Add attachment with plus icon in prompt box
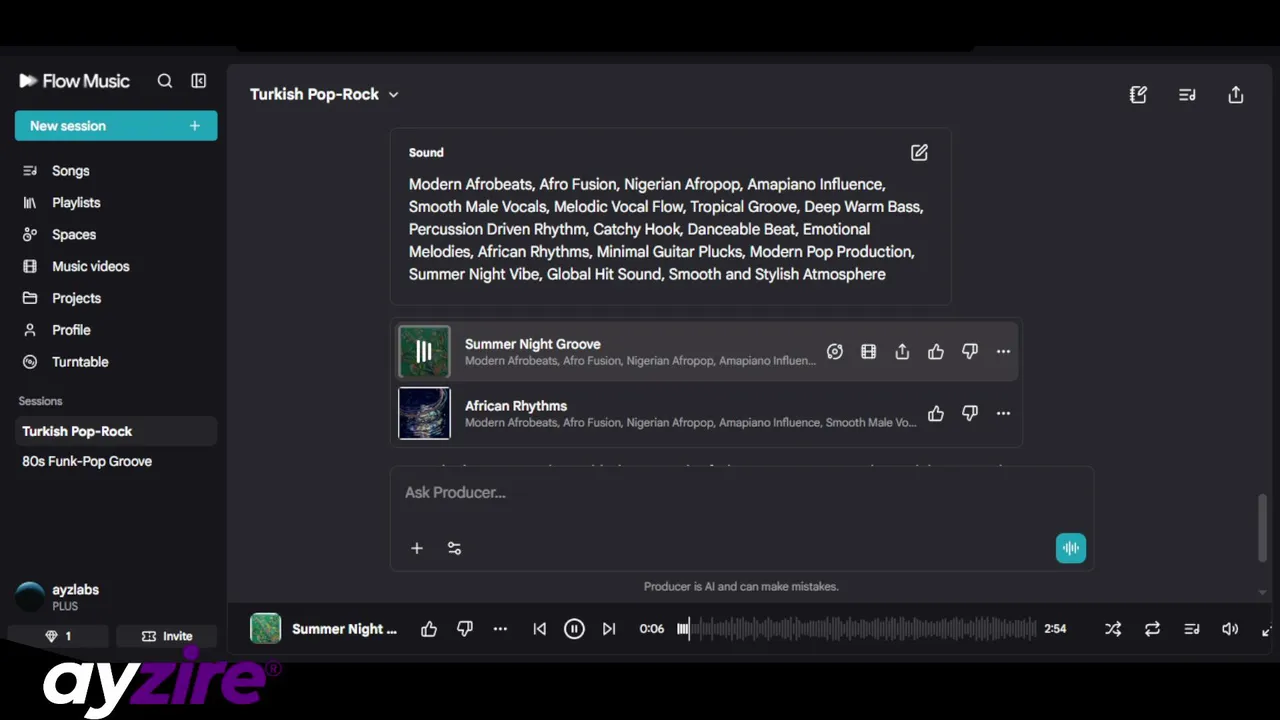Screen dimensions: 1280x720 coord(417,548)
